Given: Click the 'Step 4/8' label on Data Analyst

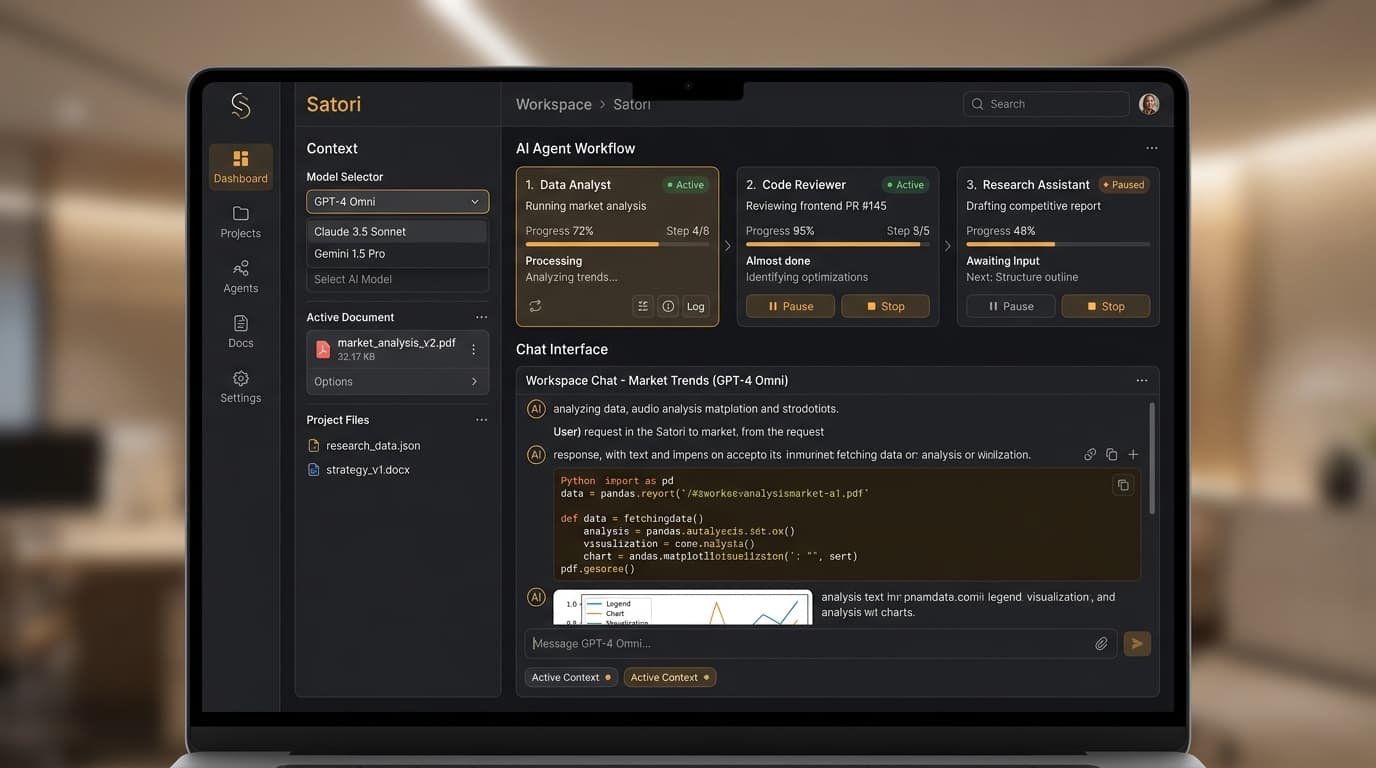Looking at the screenshot, I should tap(688, 231).
